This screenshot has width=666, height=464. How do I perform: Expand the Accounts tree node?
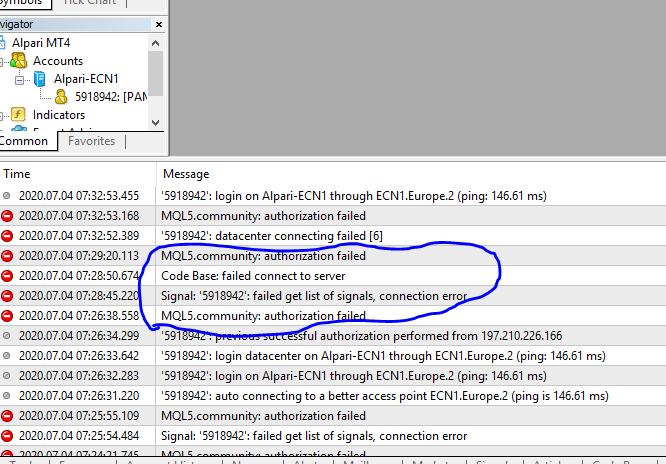(x=1, y=62)
